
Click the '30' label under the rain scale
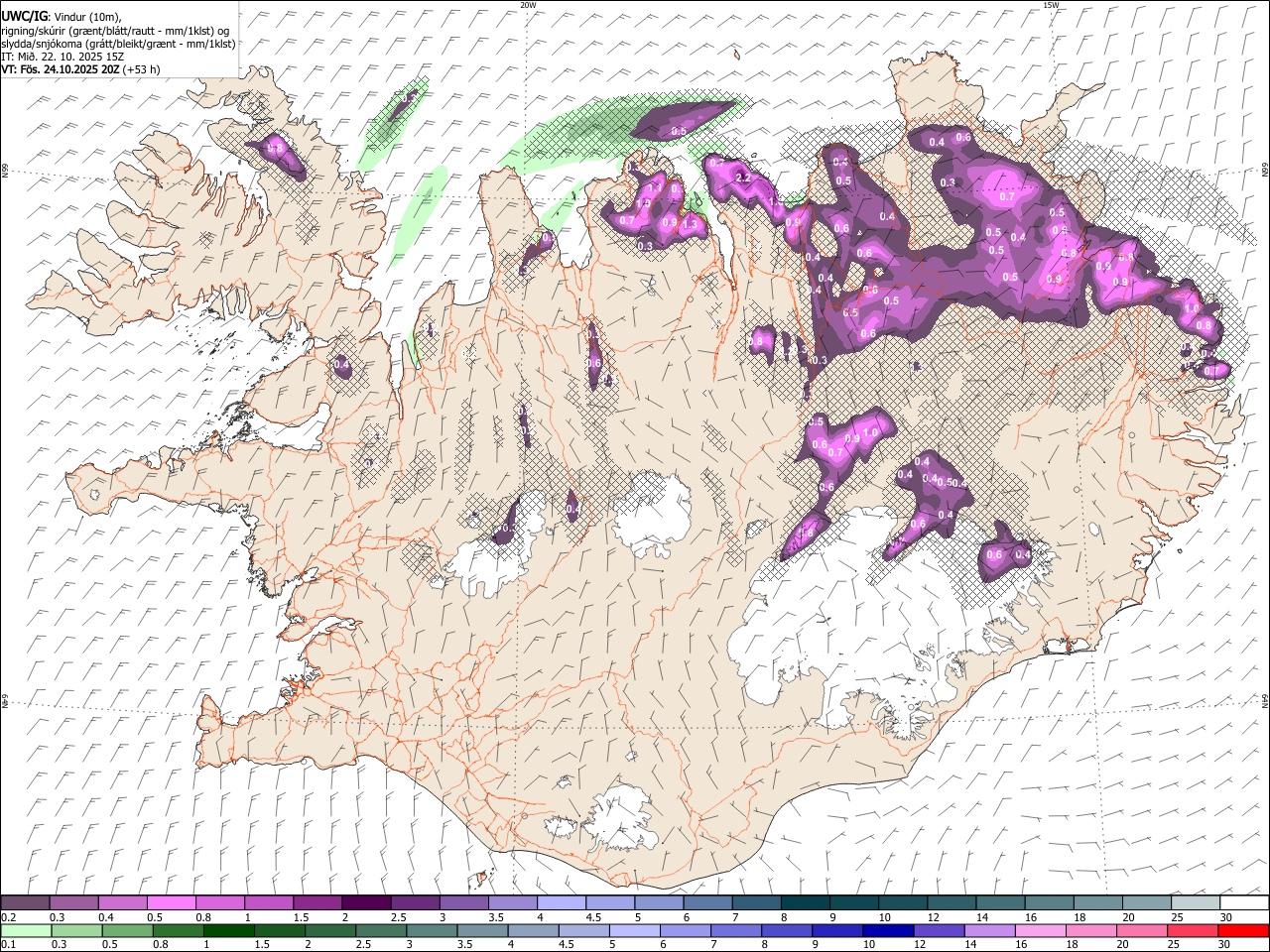click(1226, 944)
